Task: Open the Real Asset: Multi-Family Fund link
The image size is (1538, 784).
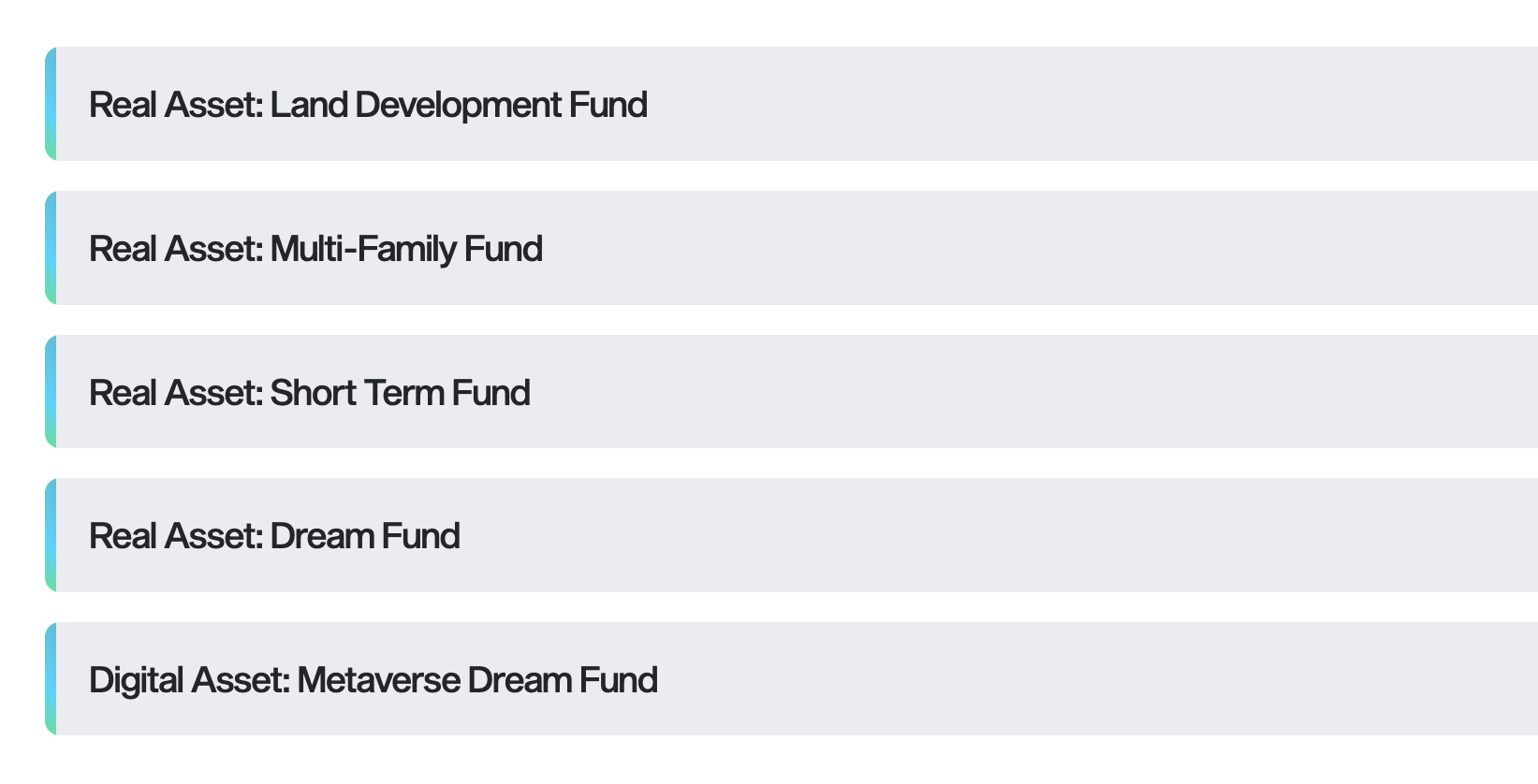Action: (x=315, y=248)
